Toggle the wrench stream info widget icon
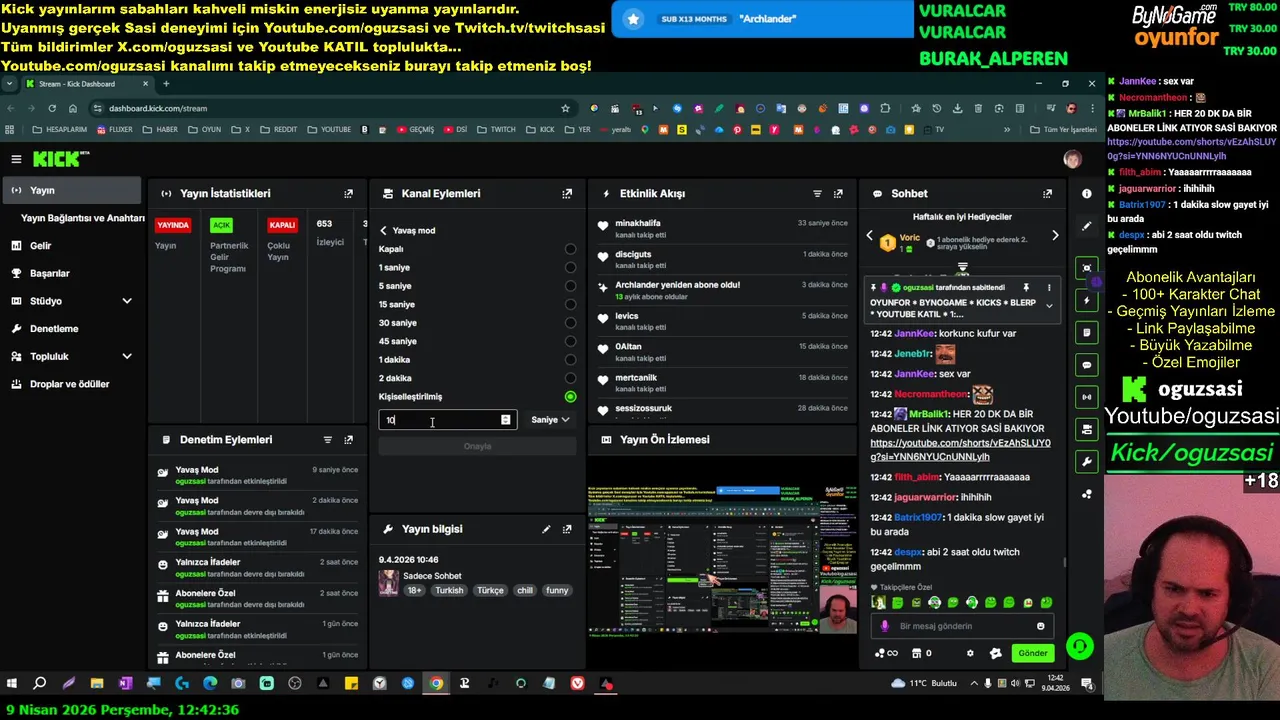 tap(1087, 461)
